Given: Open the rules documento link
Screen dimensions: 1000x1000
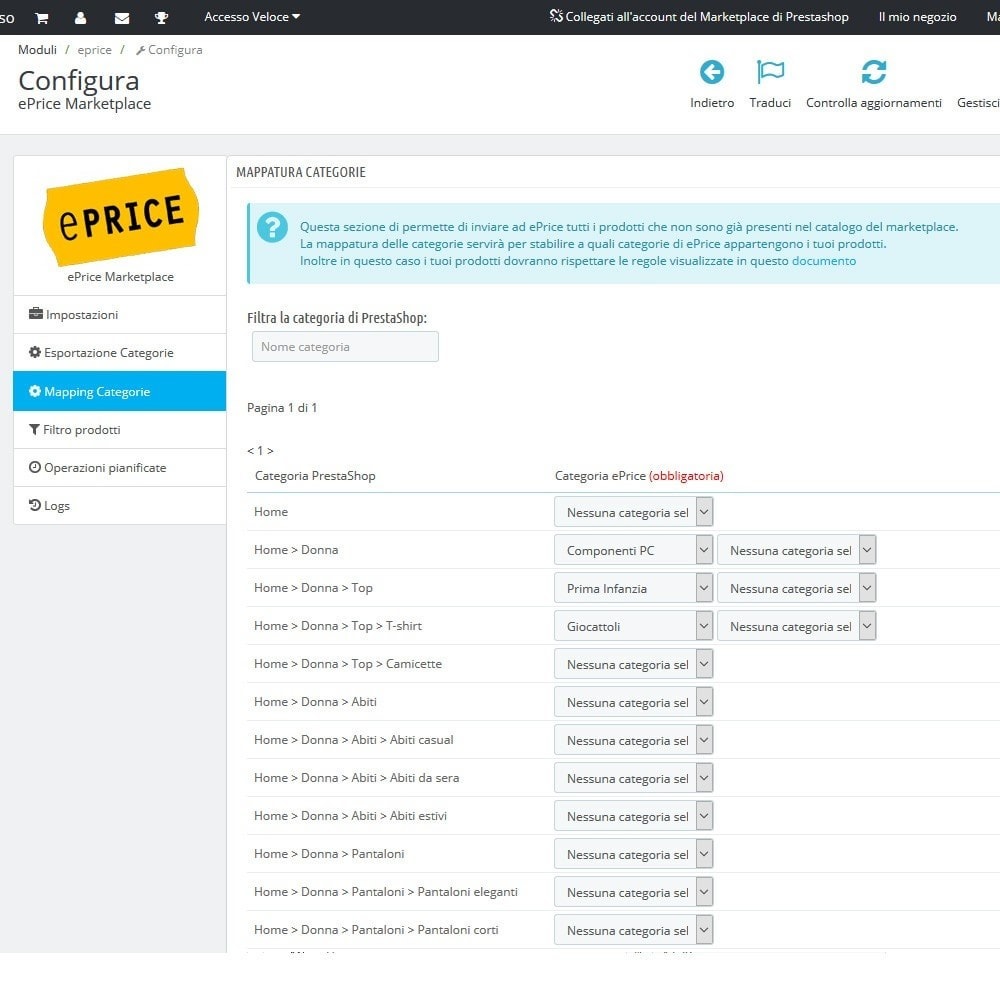Looking at the screenshot, I should (823, 261).
